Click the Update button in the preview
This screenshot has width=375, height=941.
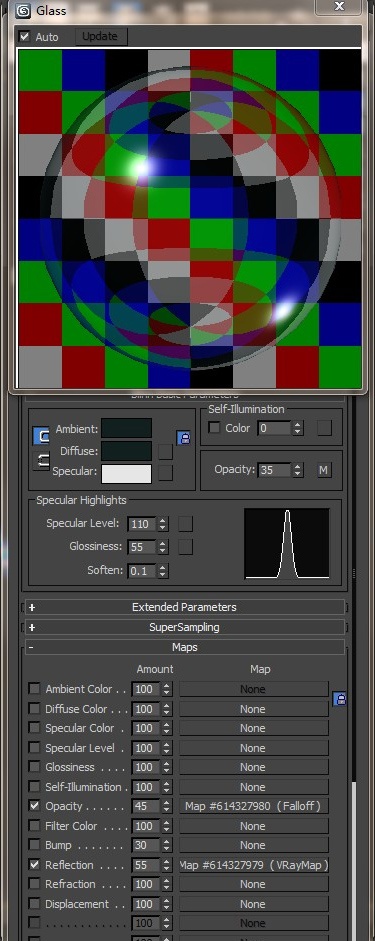coord(100,36)
